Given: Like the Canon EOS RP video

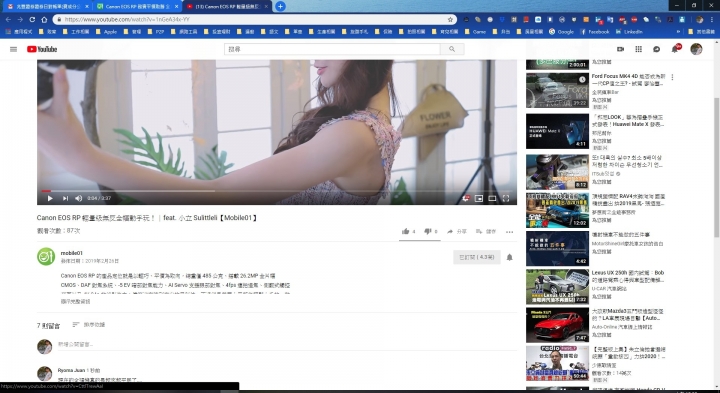Looking at the screenshot, I should tap(408, 231).
